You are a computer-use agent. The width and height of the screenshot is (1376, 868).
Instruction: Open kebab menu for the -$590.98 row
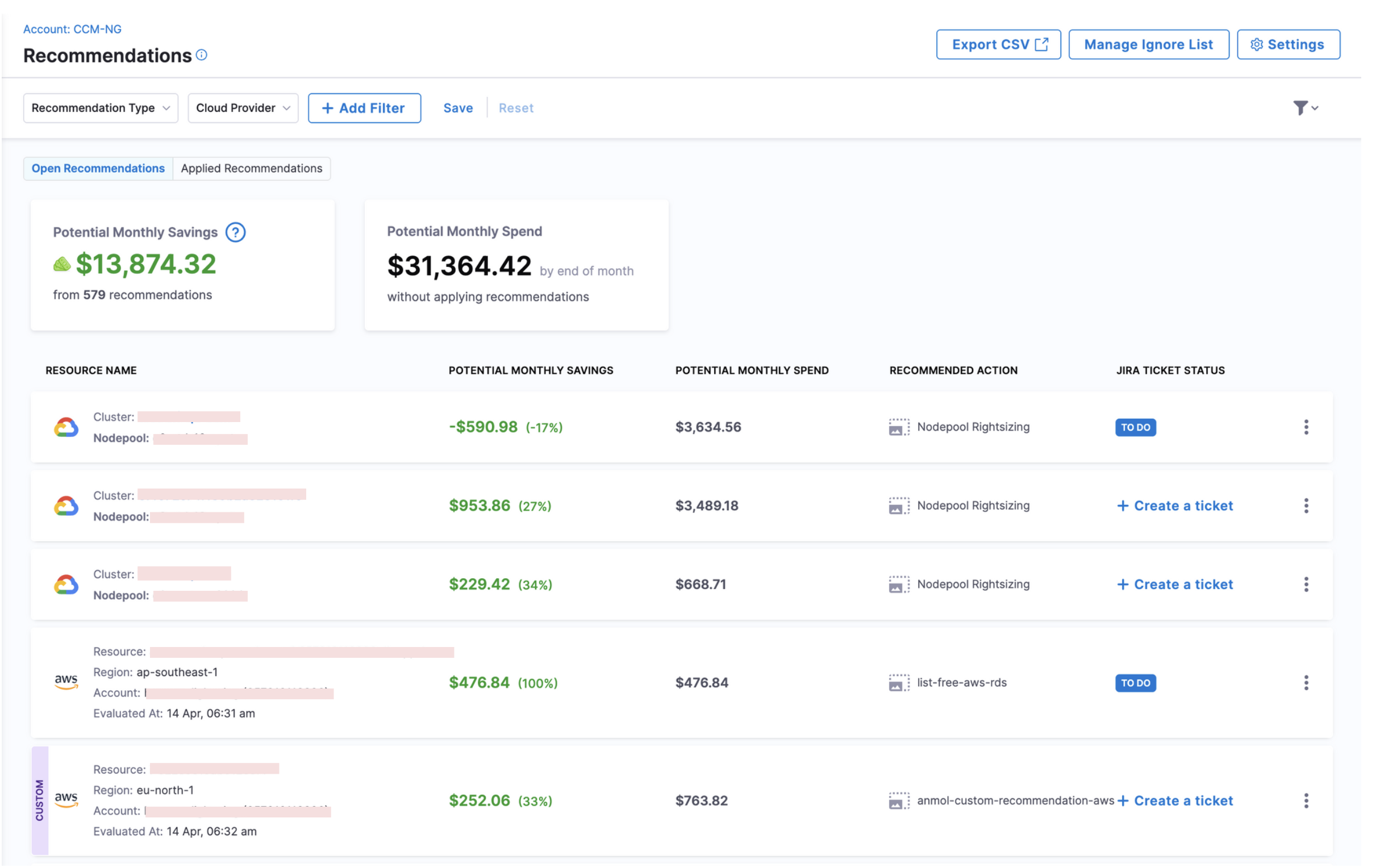point(1306,427)
